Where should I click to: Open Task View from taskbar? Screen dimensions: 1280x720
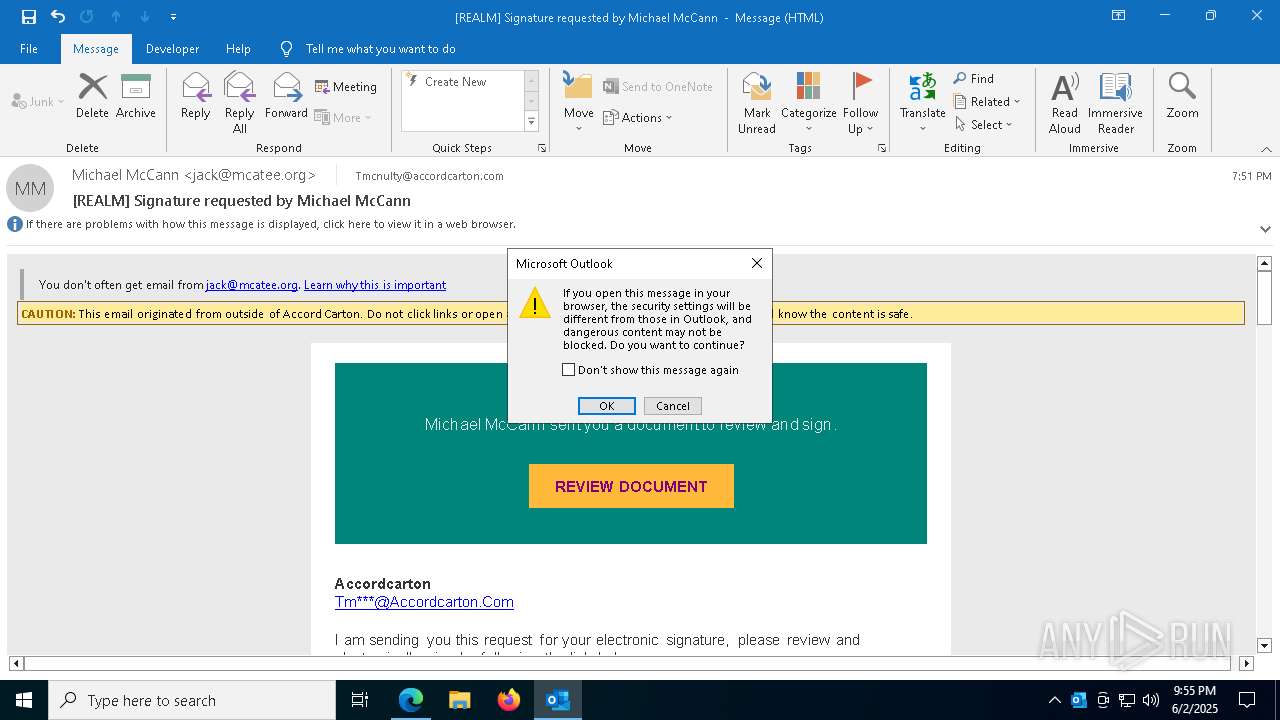[x=360, y=700]
